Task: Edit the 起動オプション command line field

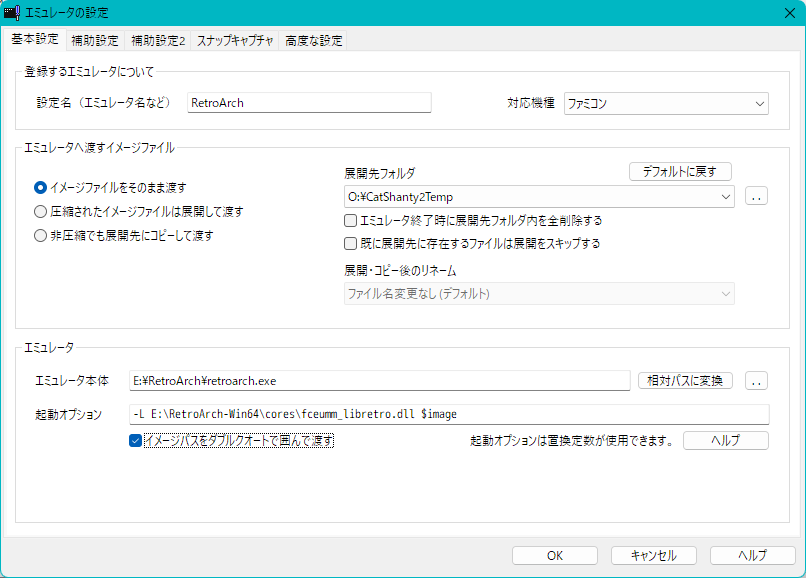Action: point(449,414)
